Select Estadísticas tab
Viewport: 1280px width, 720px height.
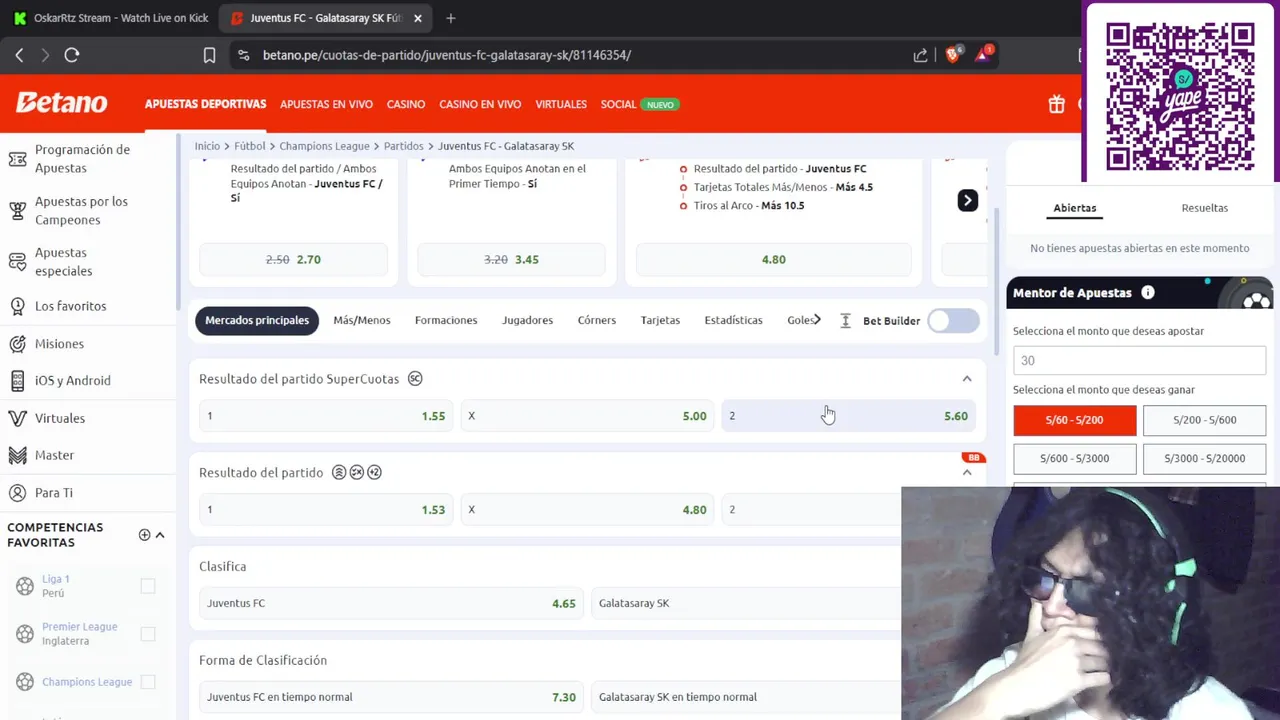click(733, 320)
